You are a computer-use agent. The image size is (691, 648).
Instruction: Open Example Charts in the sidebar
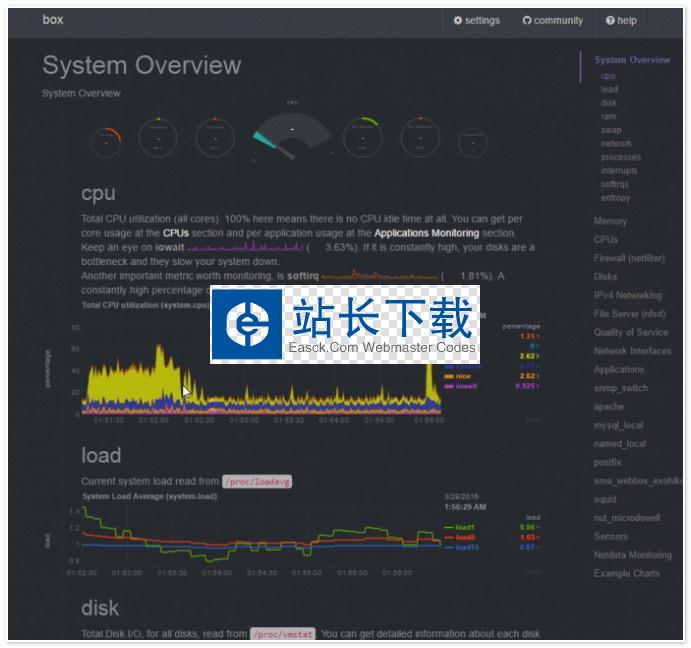(x=627, y=573)
